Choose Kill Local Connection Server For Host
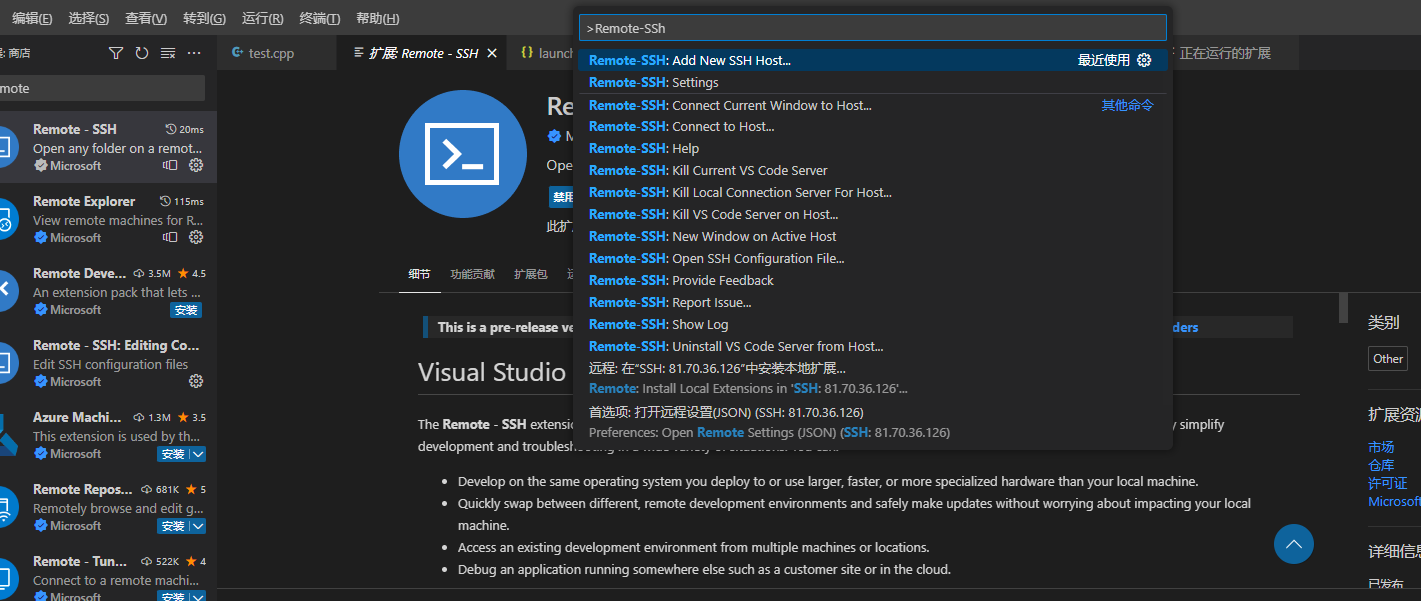Viewport: 1421px width, 601px height. [872, 192]
